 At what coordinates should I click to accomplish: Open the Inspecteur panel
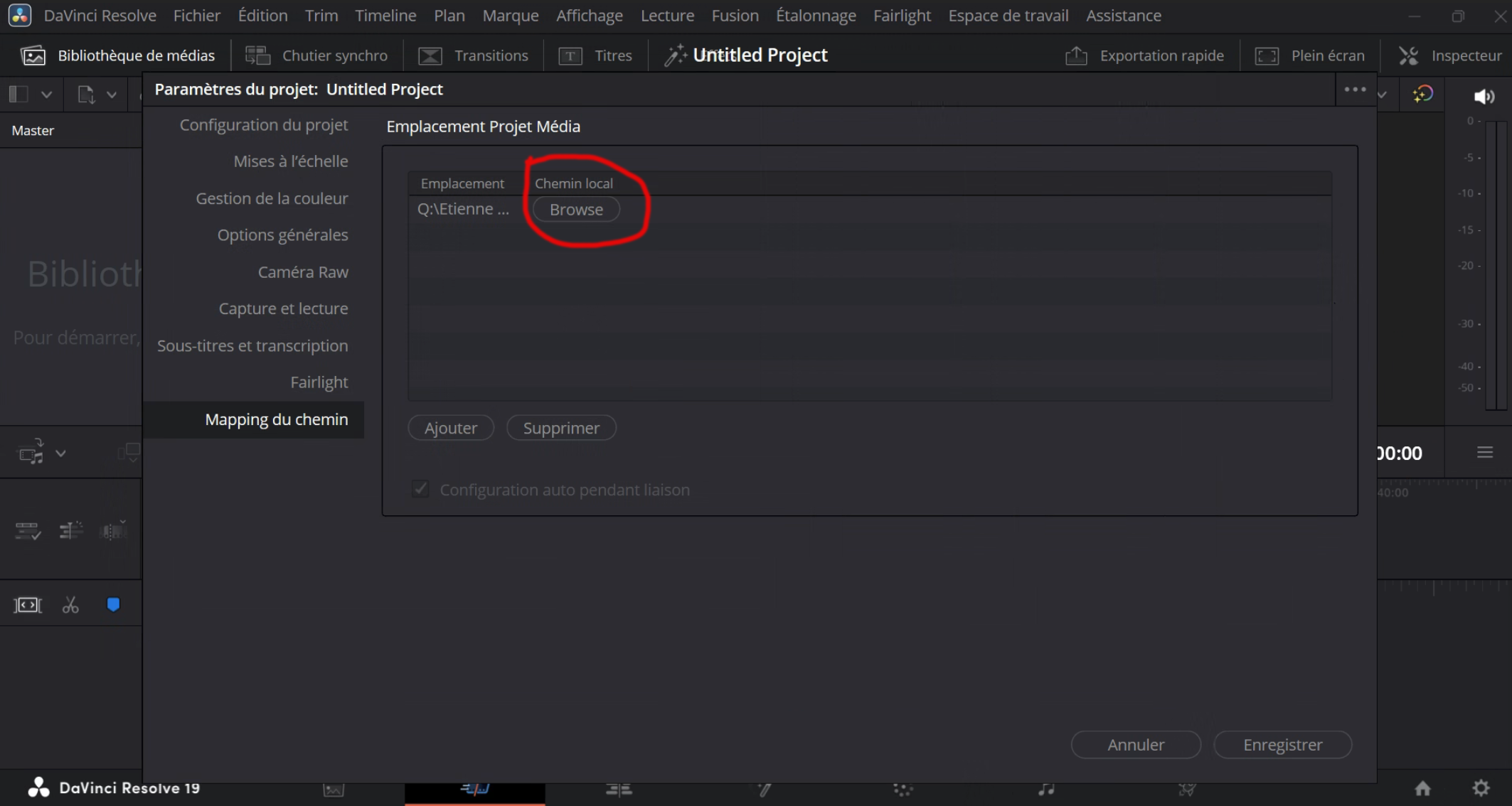(1450, 55)
